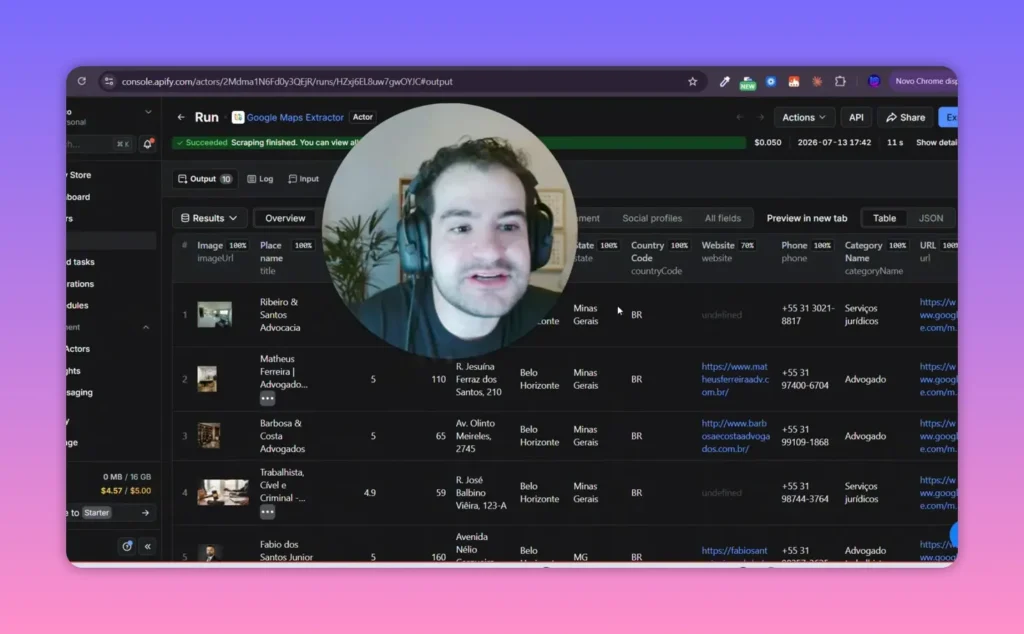Screen dimensions: 1024x634
Task: Open browser extensions puzzle icon
Action: tap(840, 82)
